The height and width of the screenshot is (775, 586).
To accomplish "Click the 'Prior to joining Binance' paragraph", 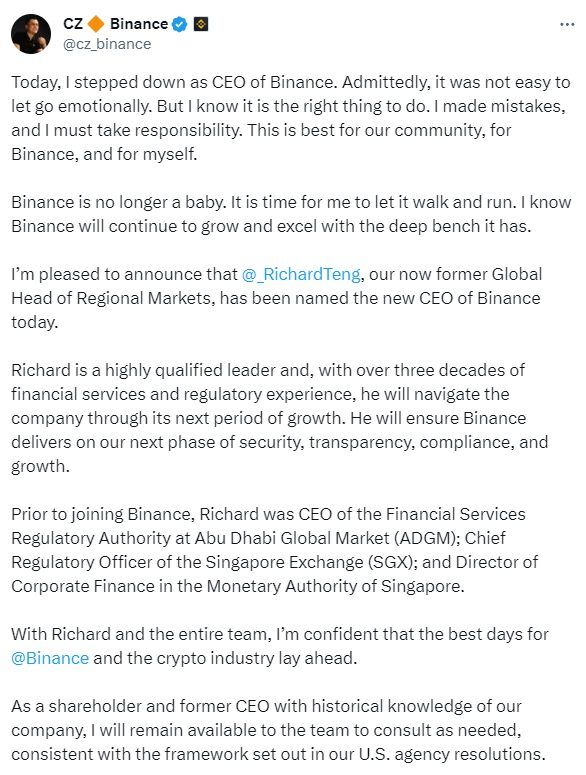I will pyautogui.click(x=275, y=550).
